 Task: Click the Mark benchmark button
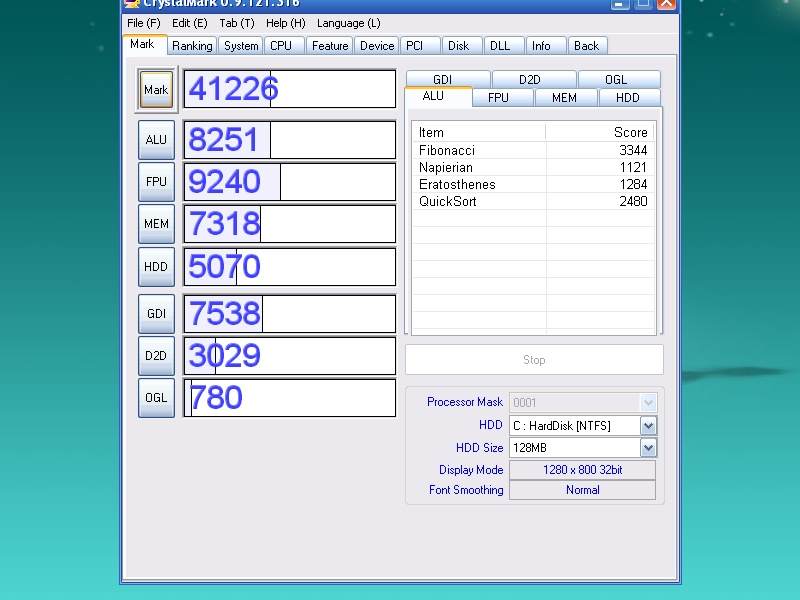point(156,90)
